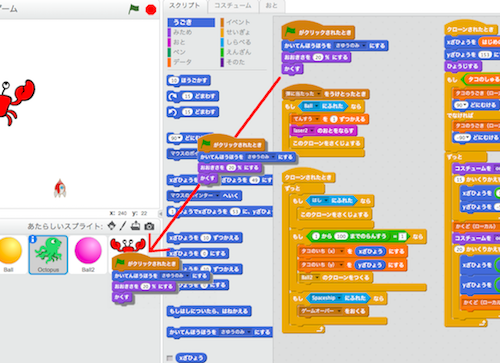Click the counter-clockwise rotate arrow in 15 どまわす block
The height and width of the screenshot is (363, 500).
click(174, 112)
